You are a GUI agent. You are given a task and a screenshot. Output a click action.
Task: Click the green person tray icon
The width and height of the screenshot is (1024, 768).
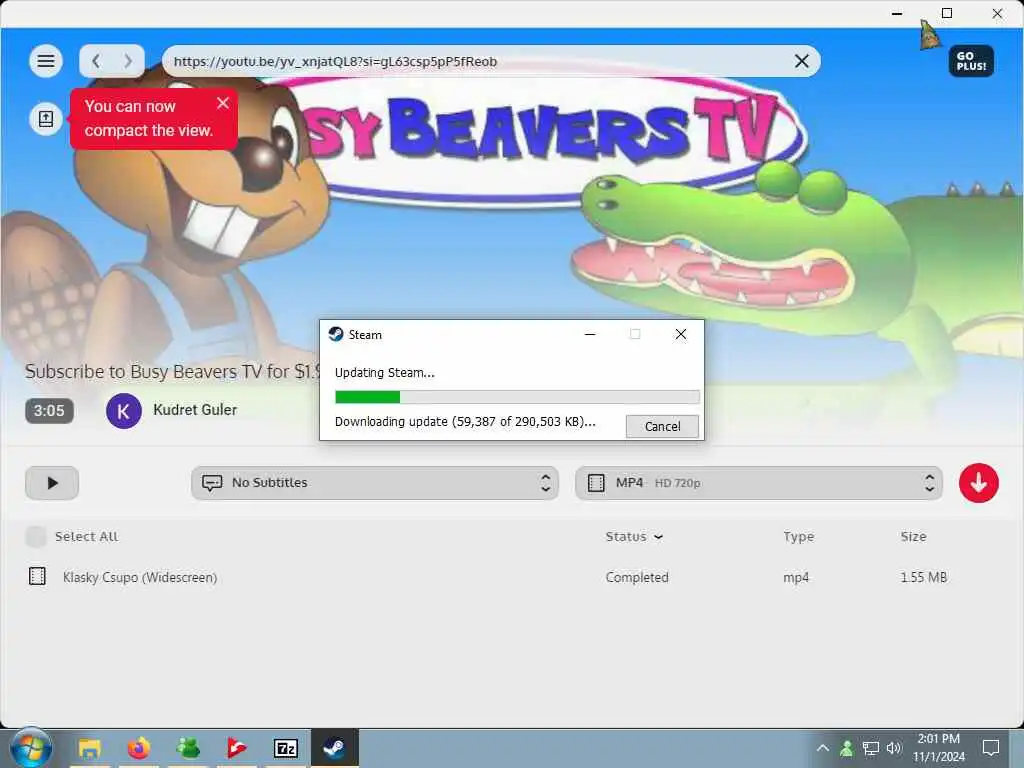[846, 748]
